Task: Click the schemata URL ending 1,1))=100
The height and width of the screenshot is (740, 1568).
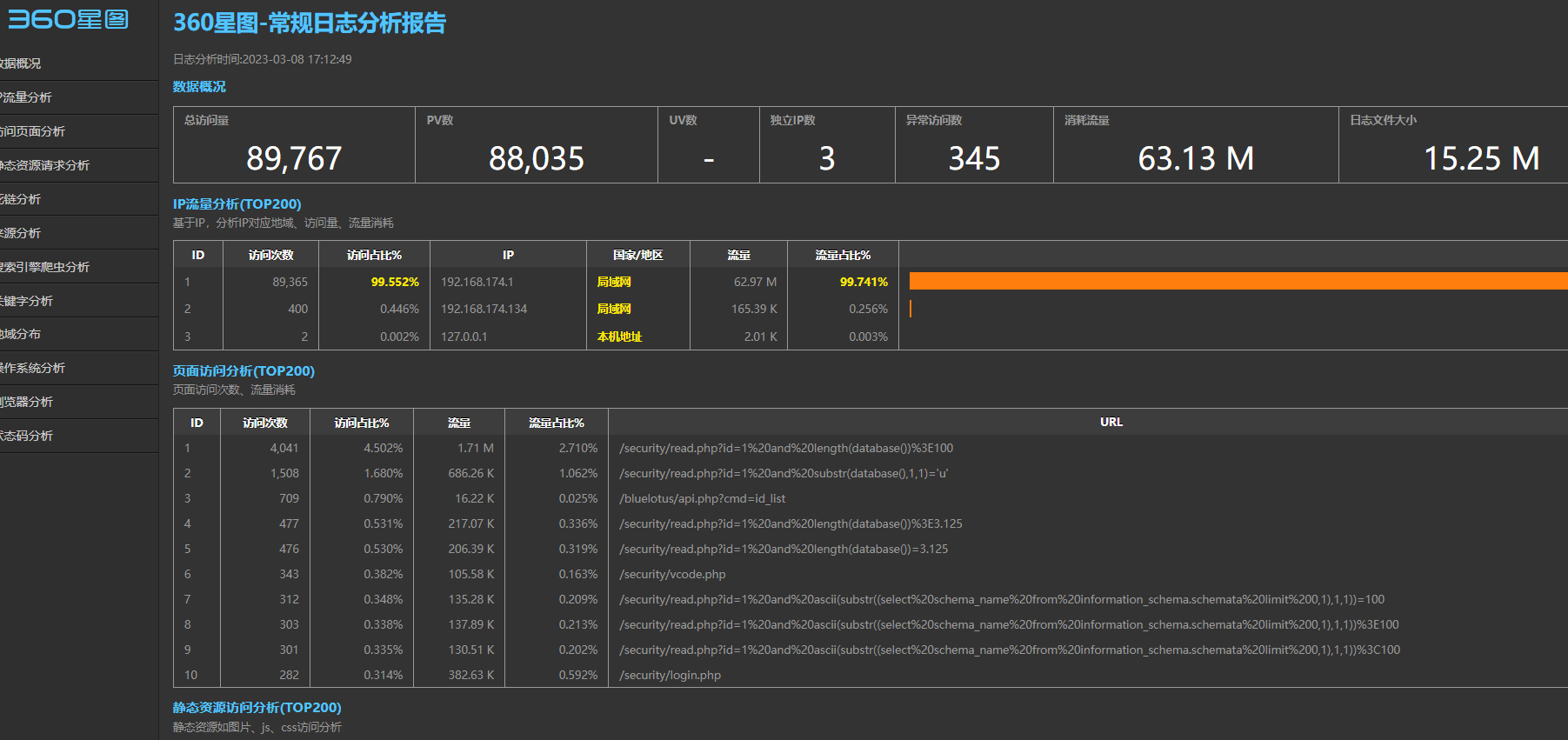Action: coord(1002,599)
